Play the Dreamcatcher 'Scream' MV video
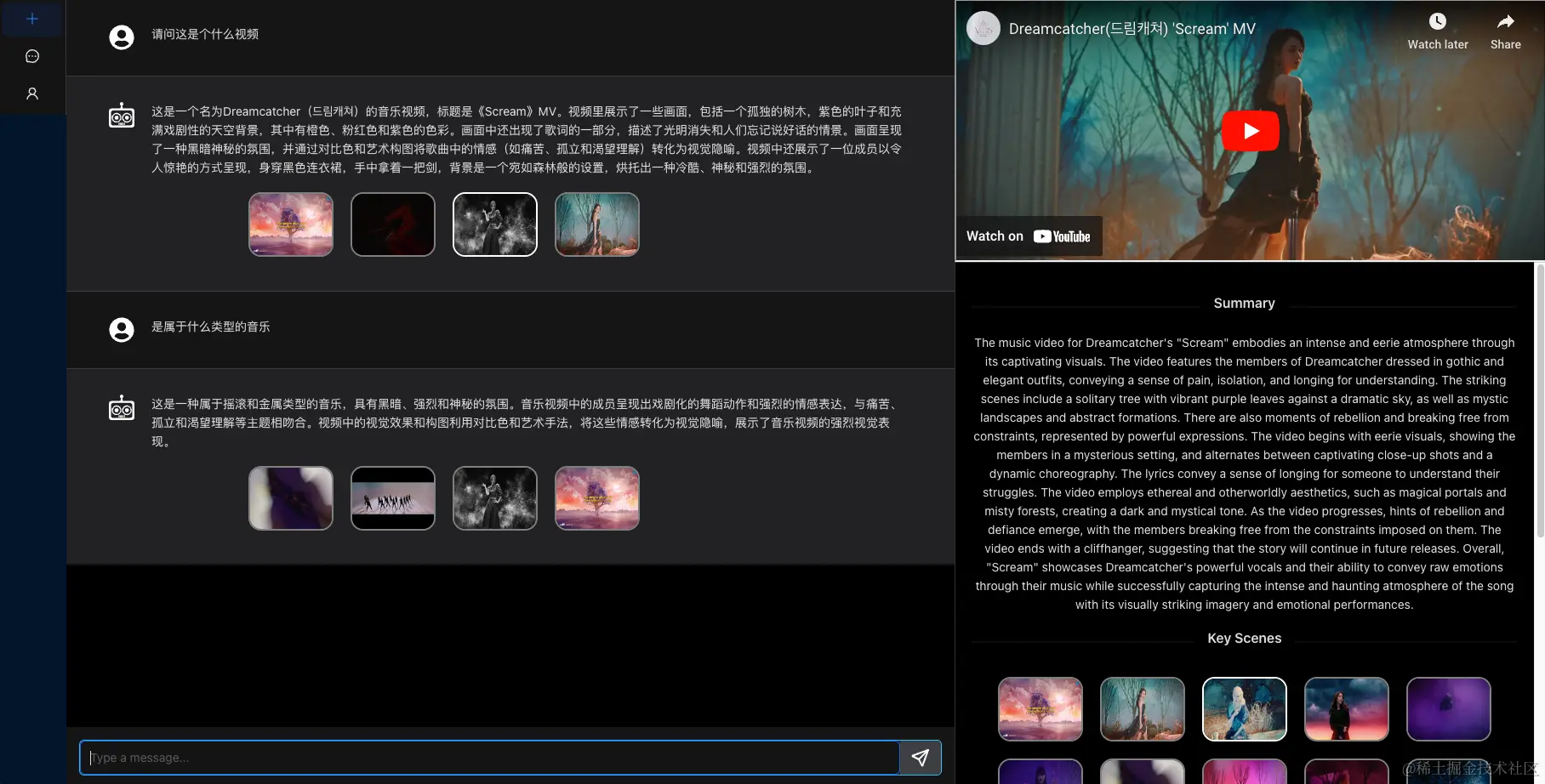This screenshot has height=784, width=1545. pyautogui.click(x=1250, y=131)
